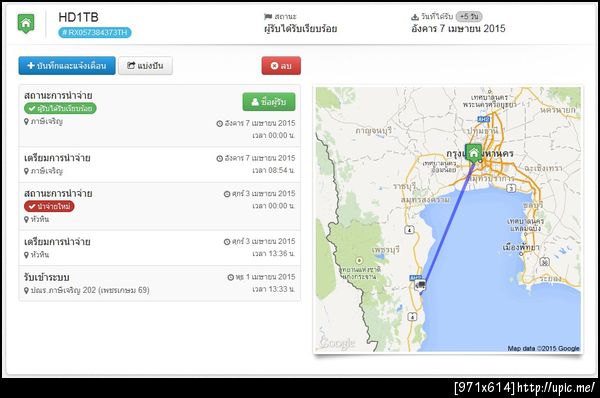The image size is (600, 398).
Task: Click the green recipient name button ชื่อผู้รับ
Action: coord(269,102)
